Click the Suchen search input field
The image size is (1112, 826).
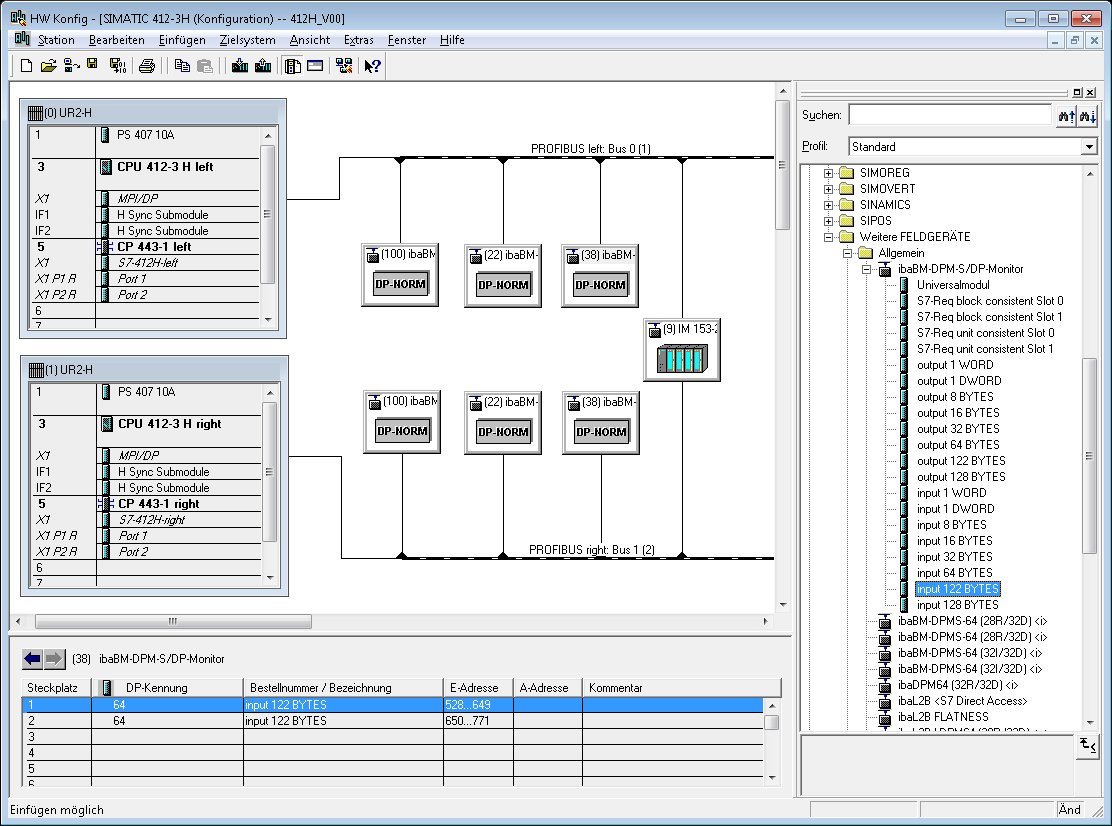point(950,115)
